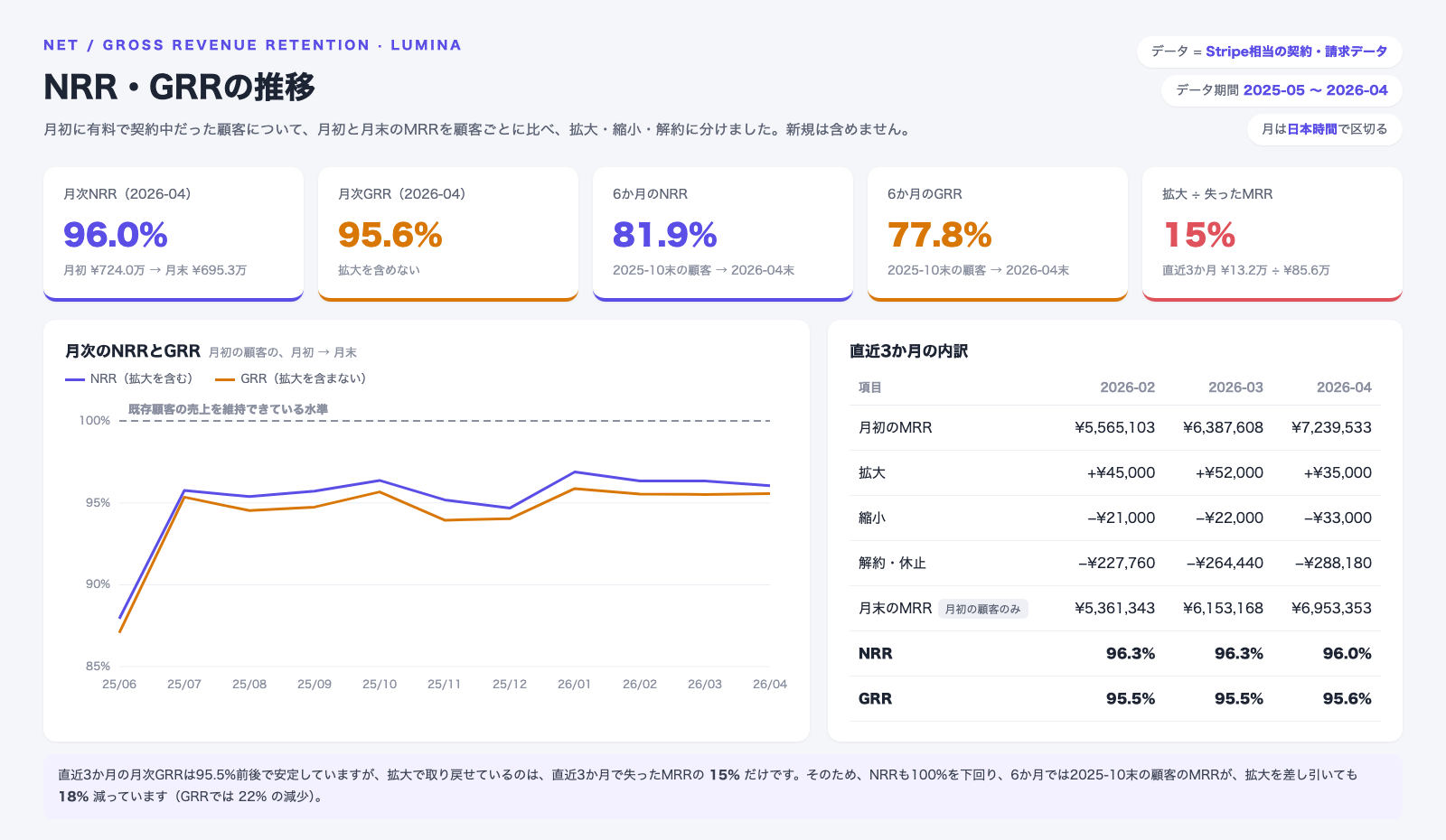
Task: Select the 6か月のNRR 81.9% figure
Action: point(665,235)
